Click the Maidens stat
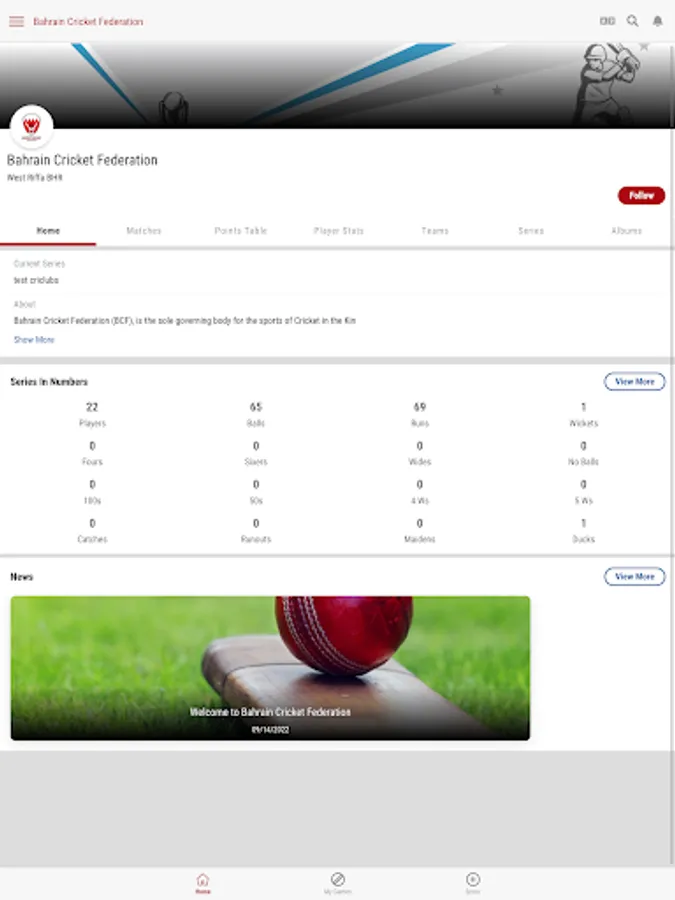This screenshot has width=675, height=900. pos(420,531)
